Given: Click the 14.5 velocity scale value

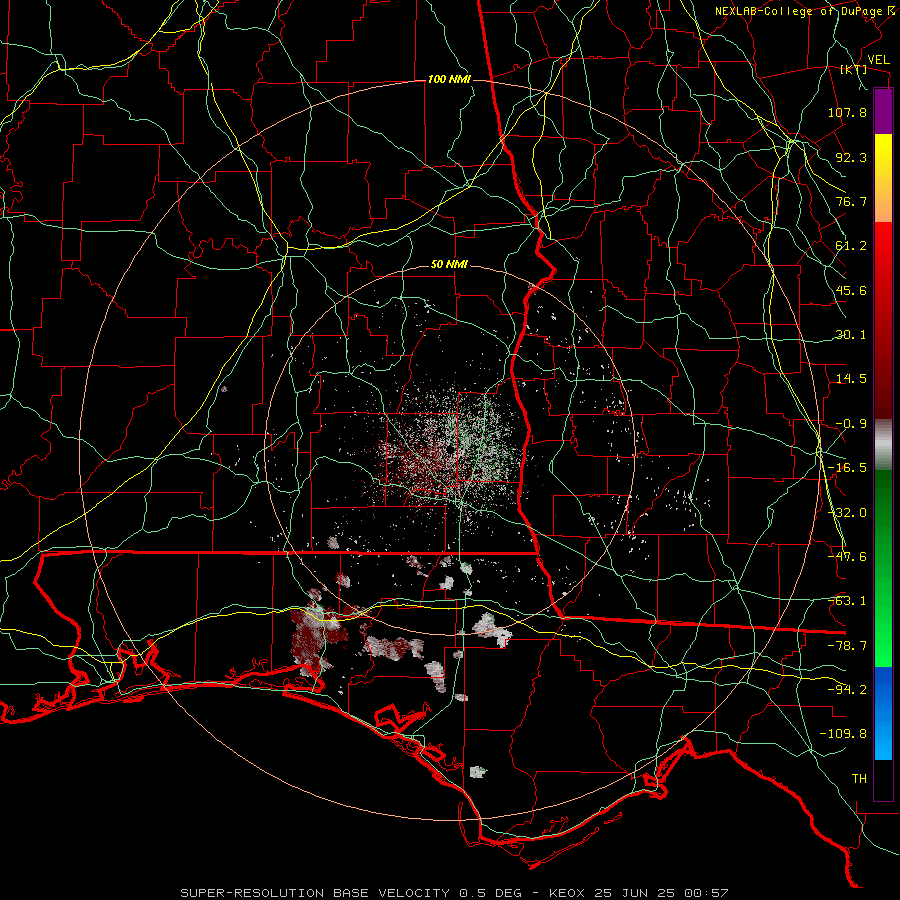Looking at the screenshot, I should [851, 379].
